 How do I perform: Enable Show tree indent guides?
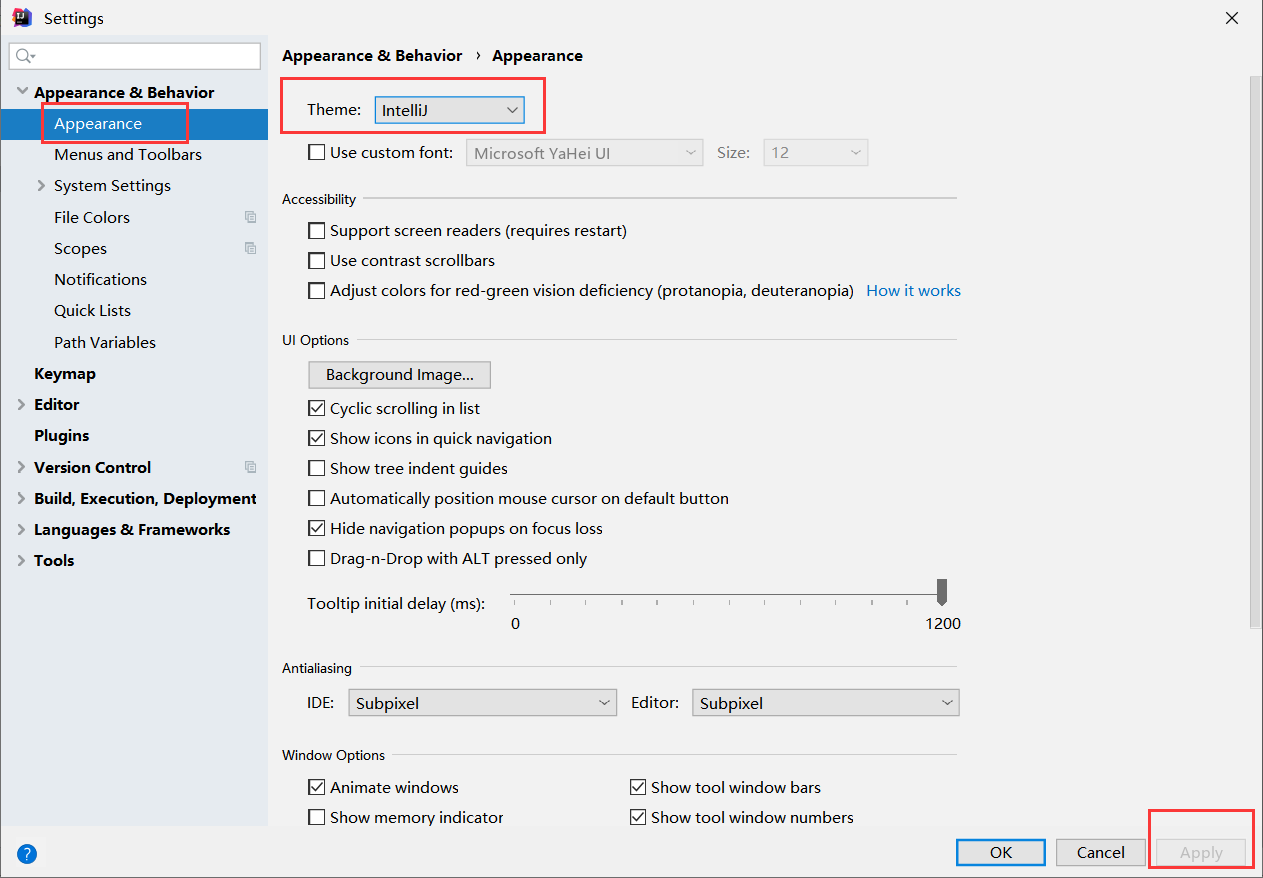[316, 469]
